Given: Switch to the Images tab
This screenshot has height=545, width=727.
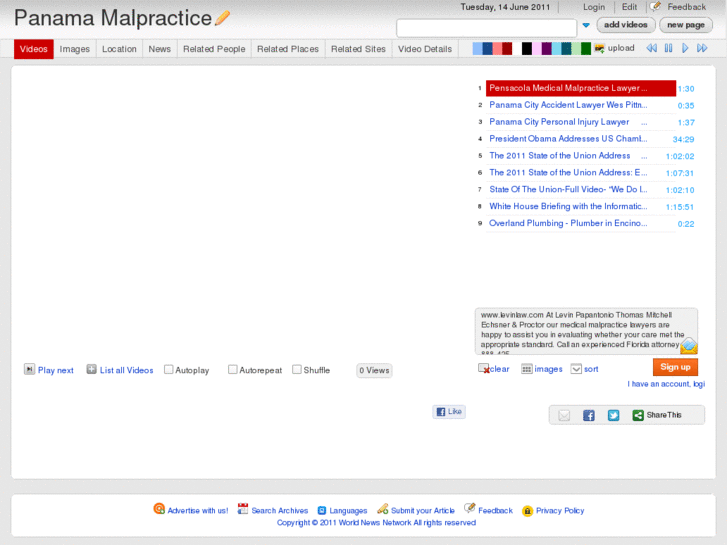Looking at the screenshot, I should (75, 49).
